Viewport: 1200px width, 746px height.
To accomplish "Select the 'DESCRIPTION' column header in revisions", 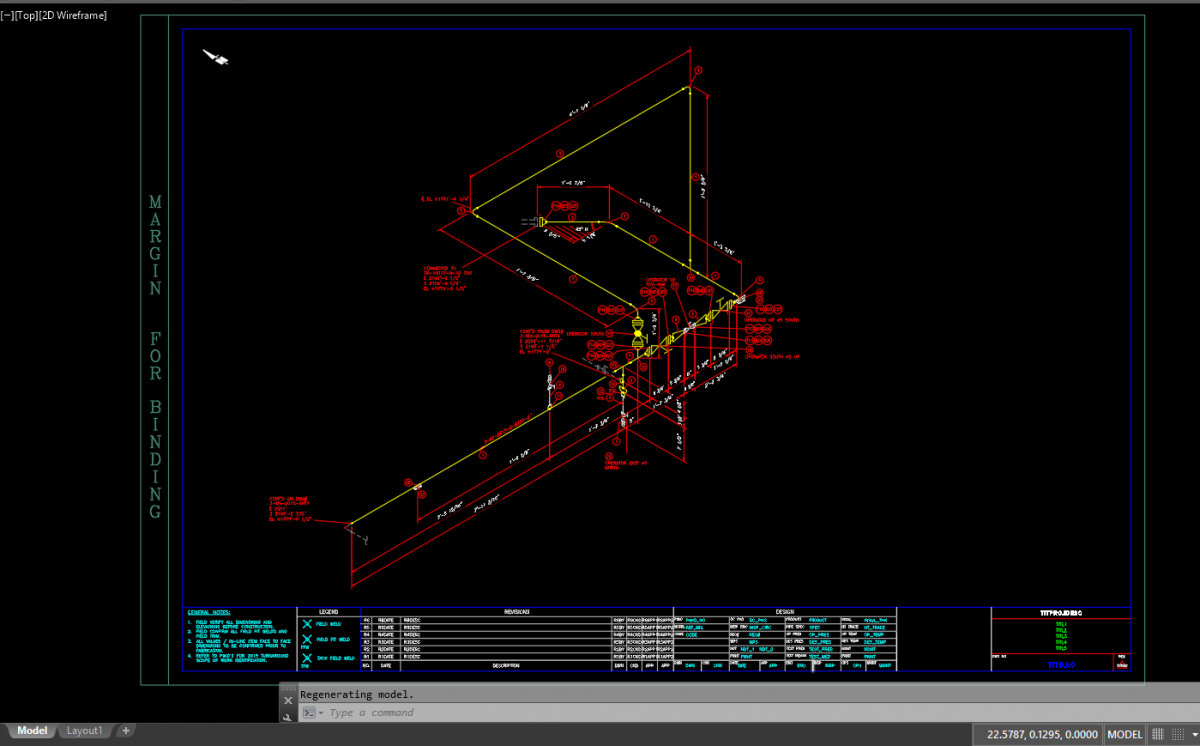I will pyautogui.click(x=505, y=665).
